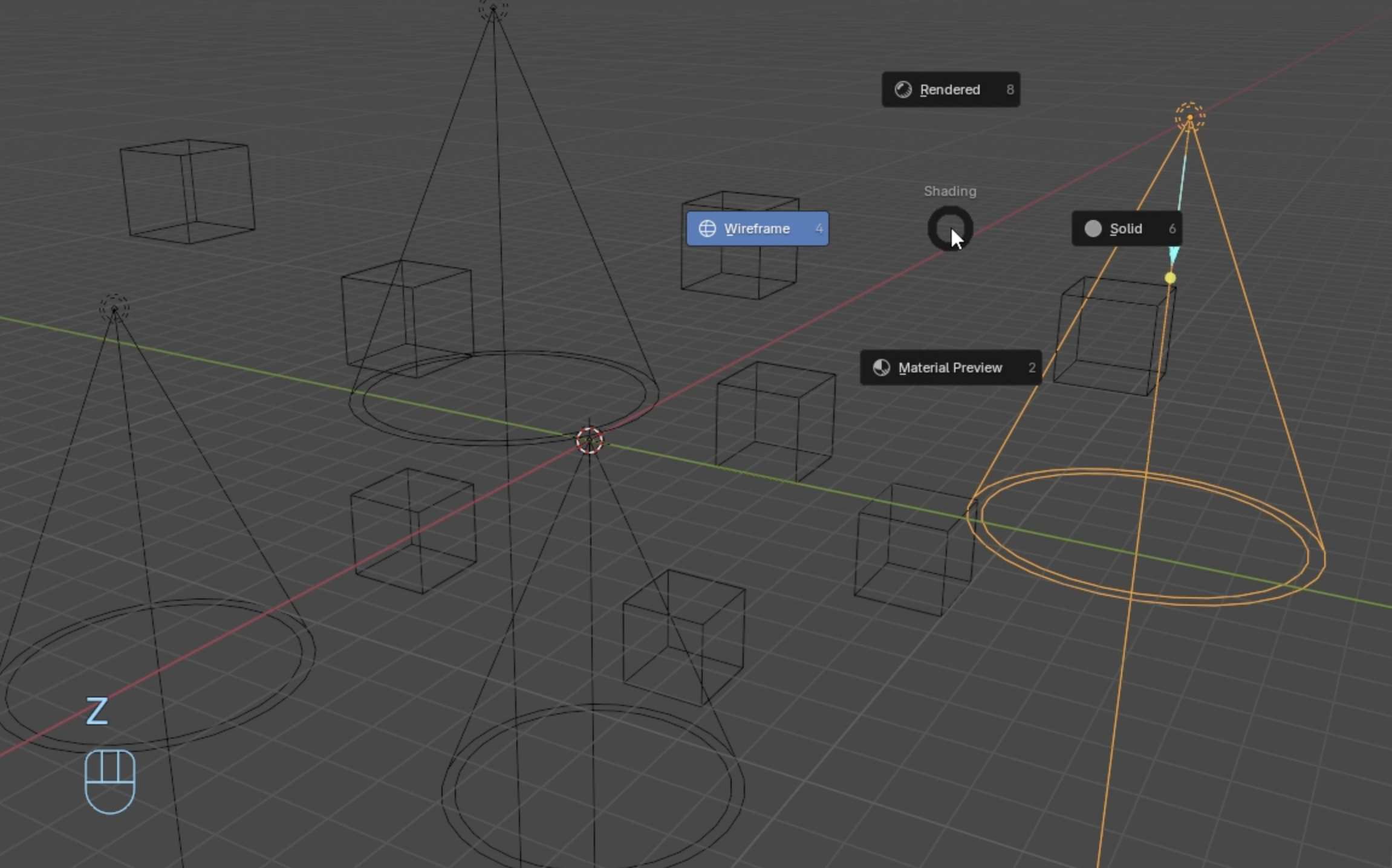This screenshot has width=1392, height=868.
Task: Click the Rendered sphere icon
Action: pyautogui.click(x=903, y=89)
